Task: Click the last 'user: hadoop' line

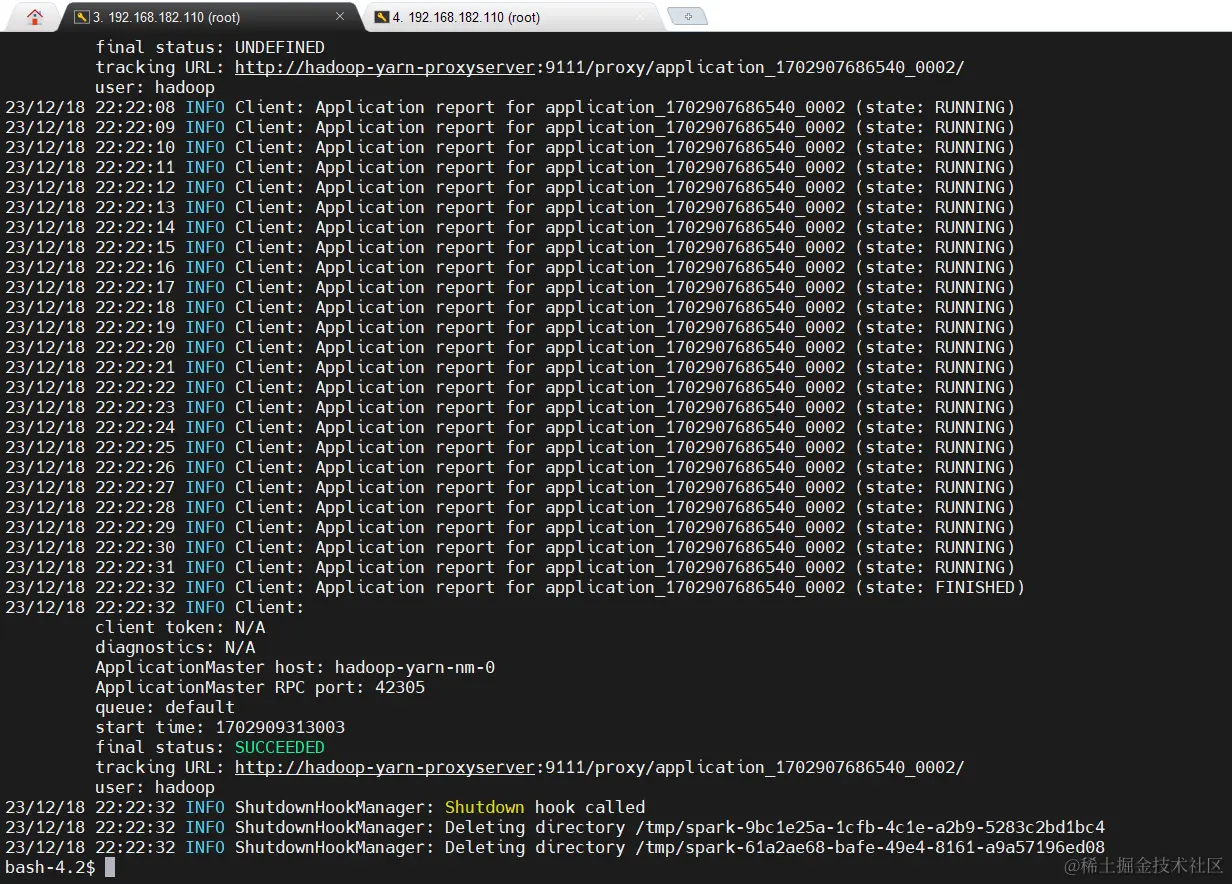Action: pos(155,787)
